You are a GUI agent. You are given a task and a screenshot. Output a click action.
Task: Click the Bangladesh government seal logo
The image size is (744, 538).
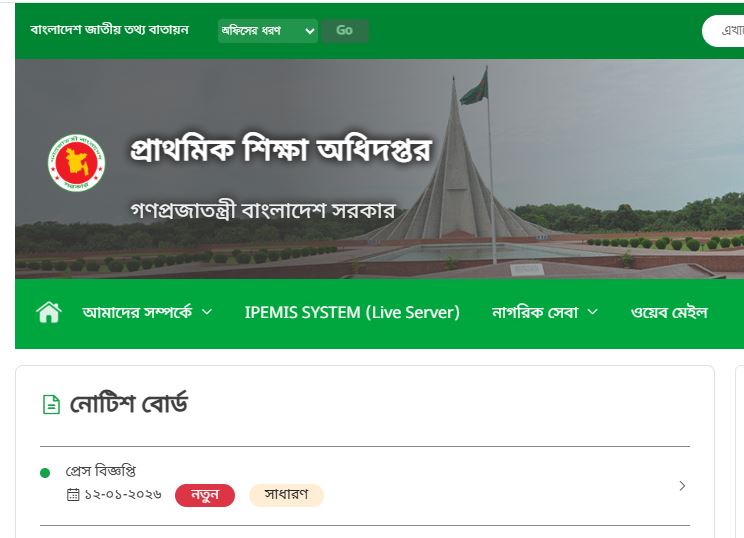pyautogui.click(x=76, y=162)
